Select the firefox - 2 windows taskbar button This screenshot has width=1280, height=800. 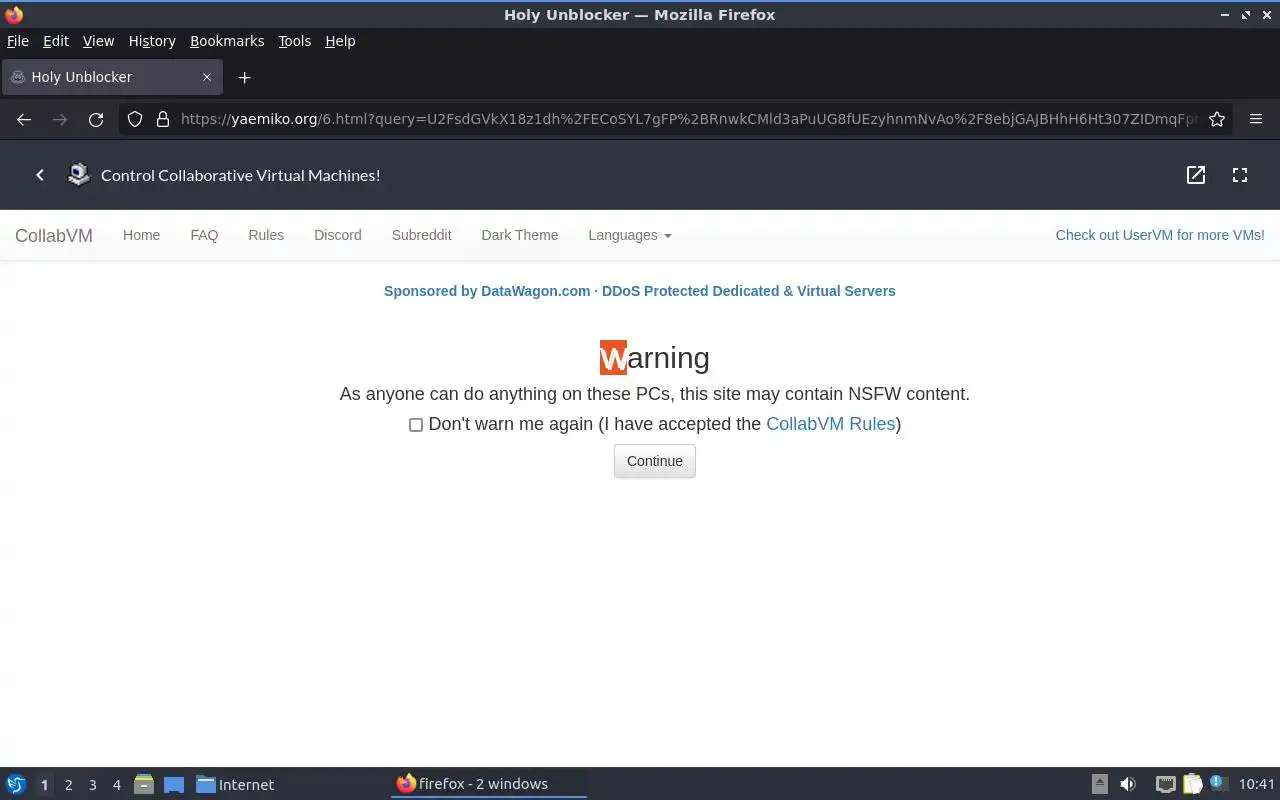[488, 784]
